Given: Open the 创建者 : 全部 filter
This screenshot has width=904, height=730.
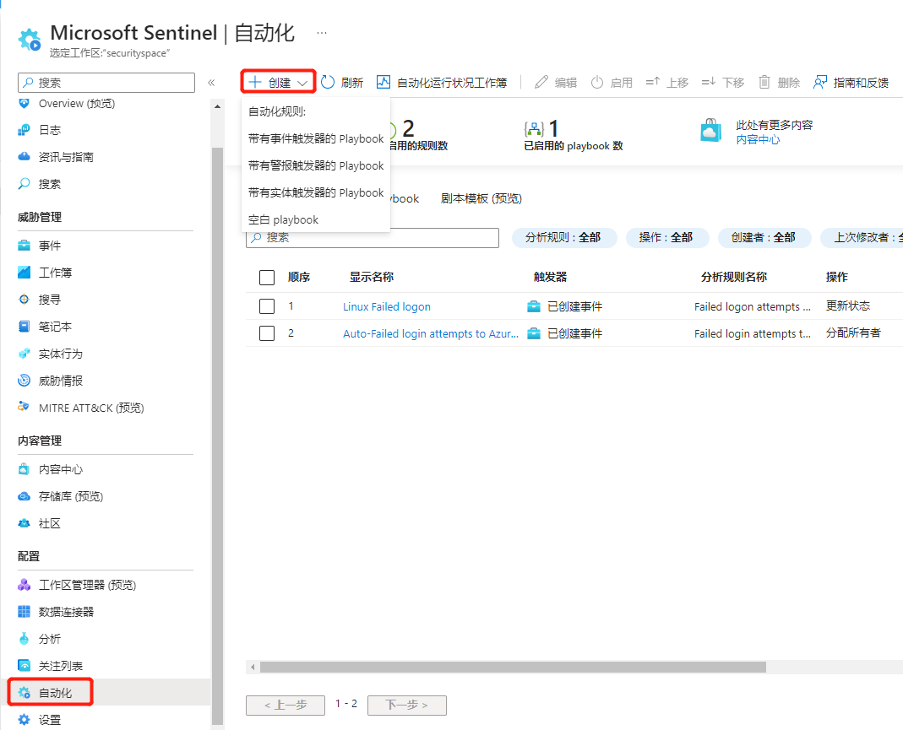Looking at the screenshot, I should 764,238.
